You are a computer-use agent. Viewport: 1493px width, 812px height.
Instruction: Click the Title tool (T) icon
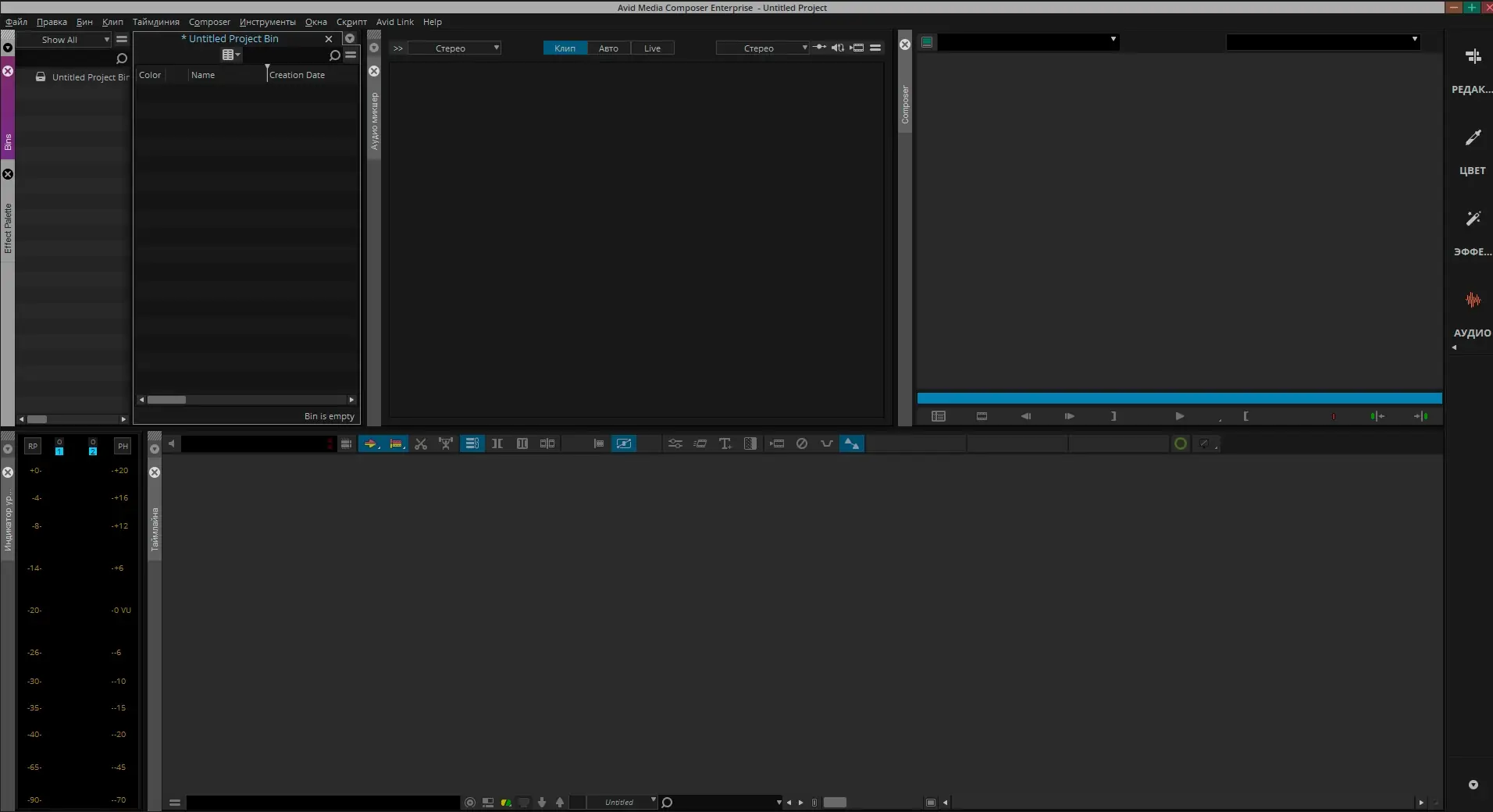point(725,443)
